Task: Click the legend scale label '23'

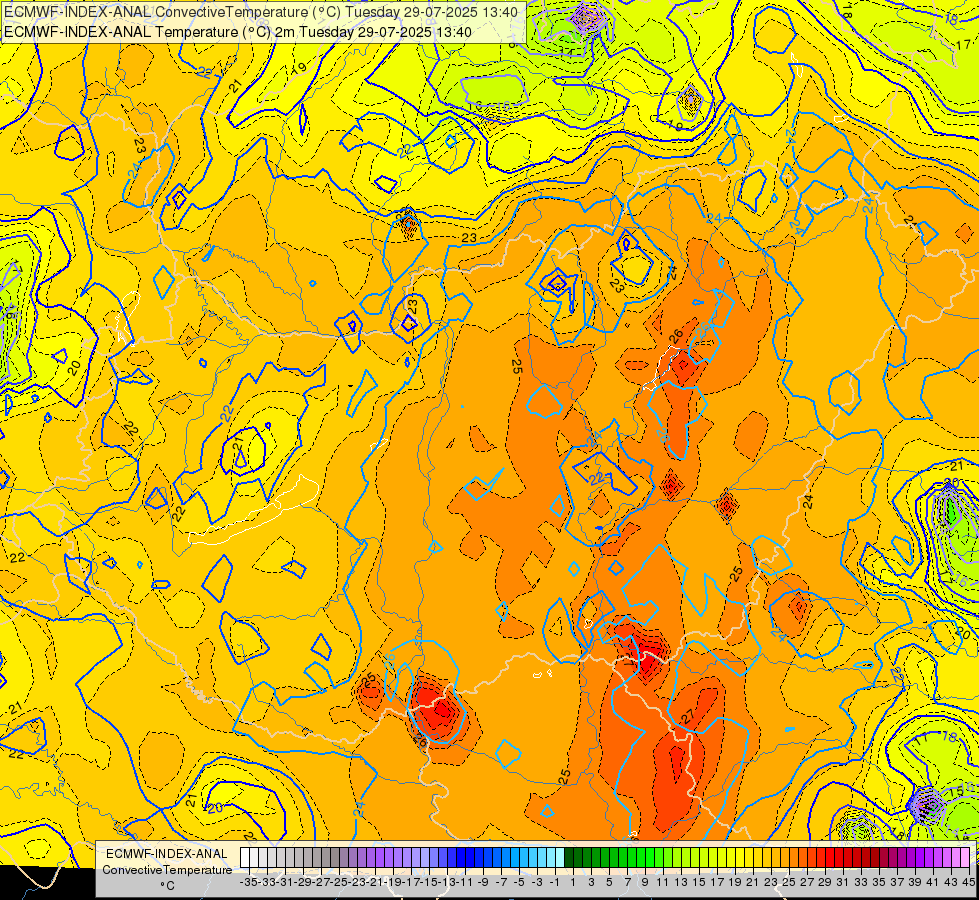Action: pyautogui.click(x=771, y=882)
